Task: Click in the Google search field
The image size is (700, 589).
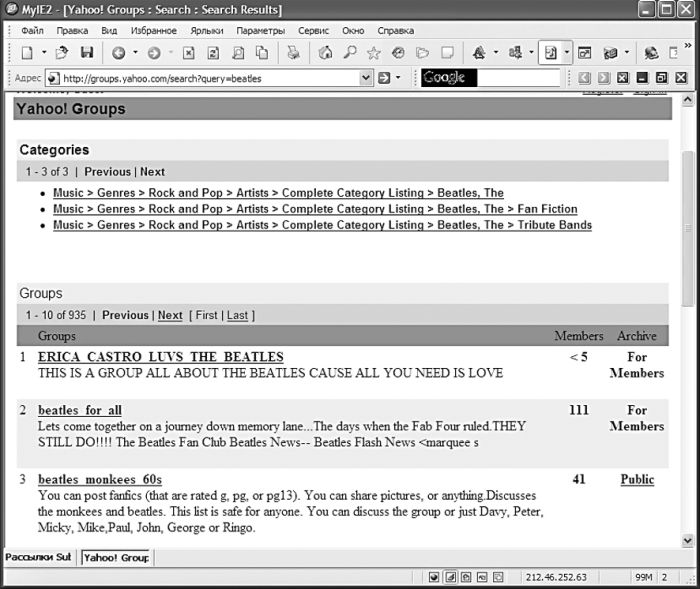Action: click(515, 77)
